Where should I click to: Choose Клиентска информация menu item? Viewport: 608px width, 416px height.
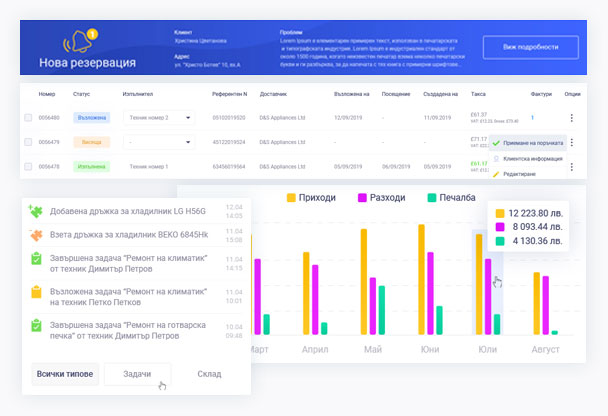[528, 159]
